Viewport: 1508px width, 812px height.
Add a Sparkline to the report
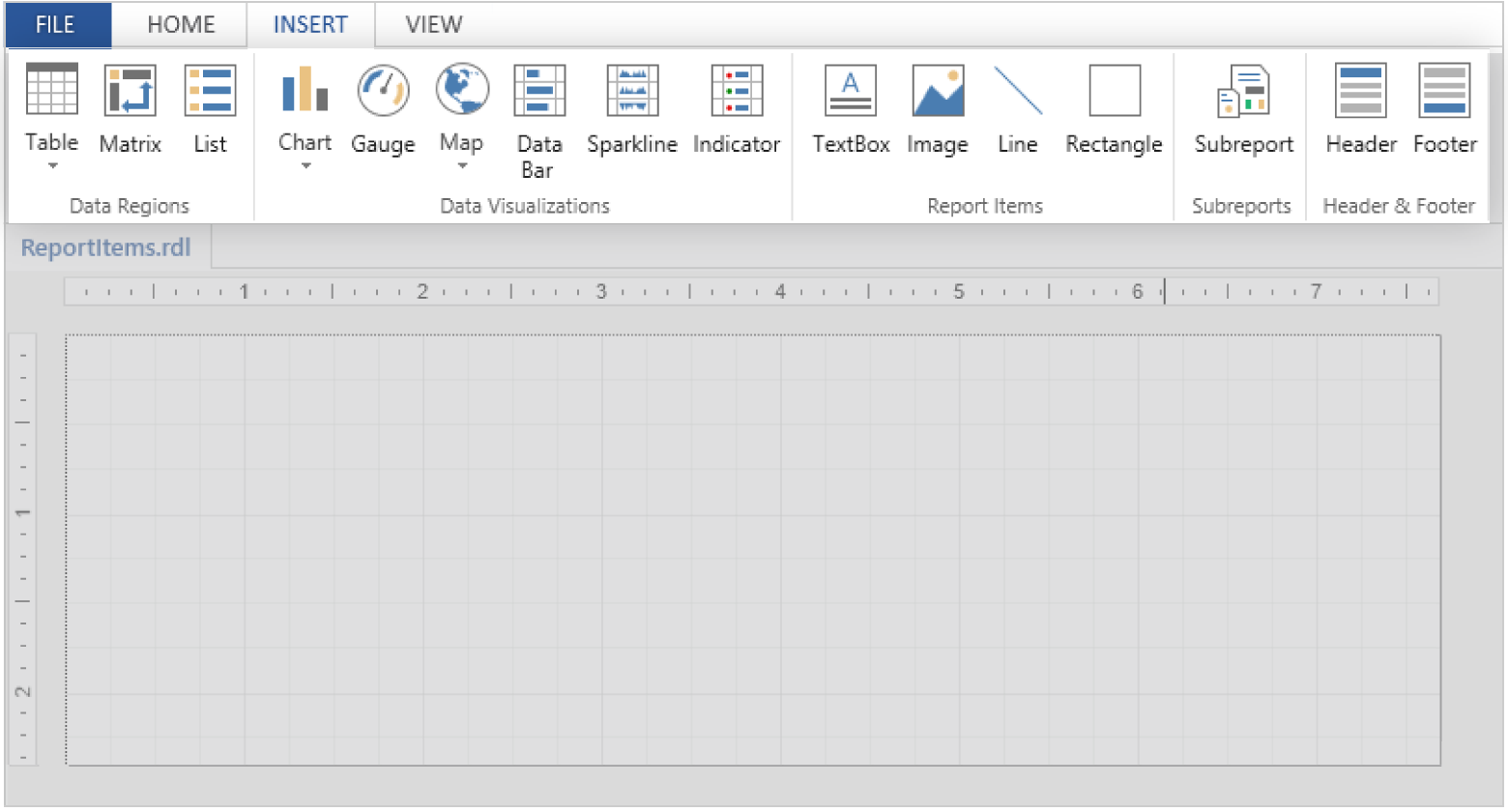(632, 108)
